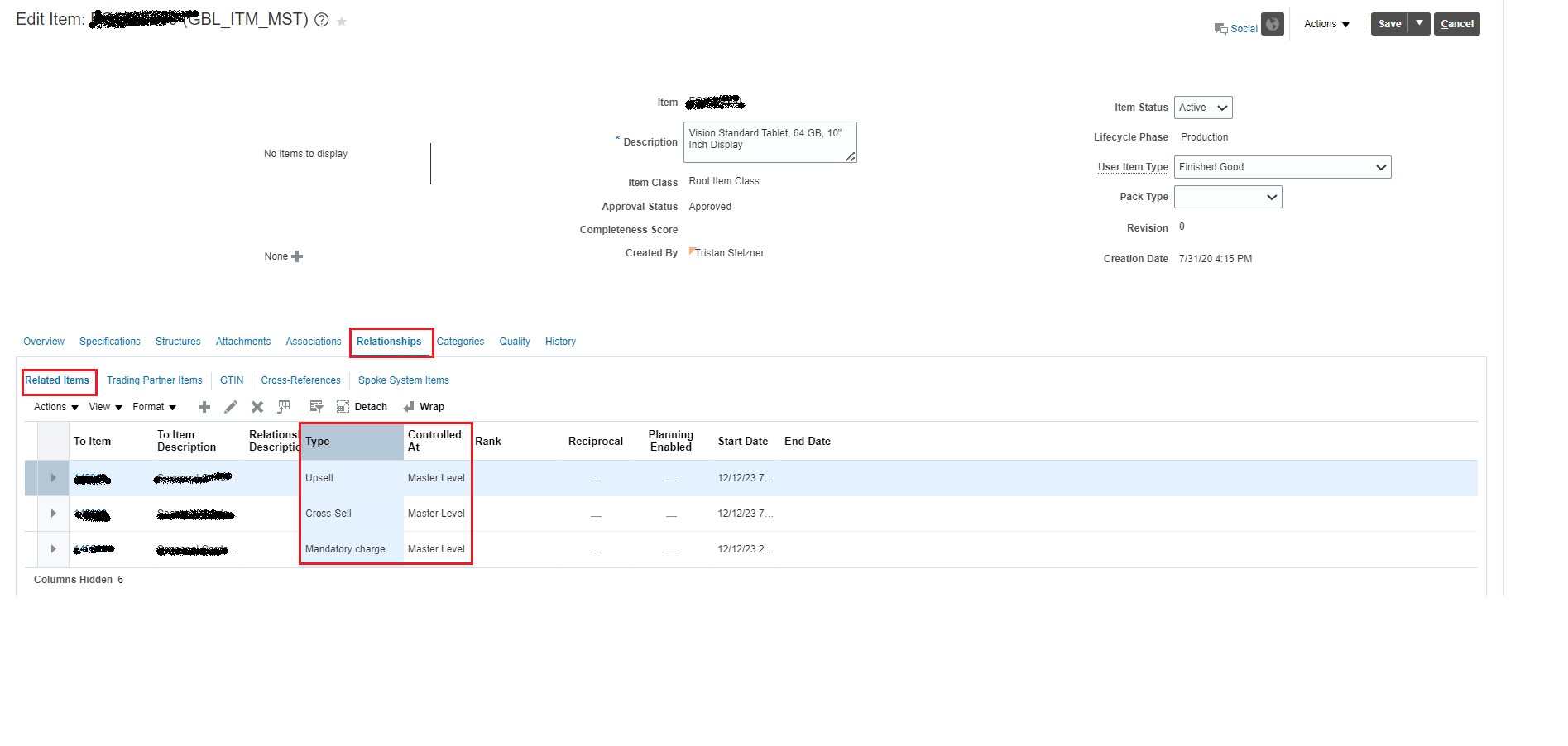Click the plus icon next to None
This screenshot has height=746, width=1568.
click(297, 256)
